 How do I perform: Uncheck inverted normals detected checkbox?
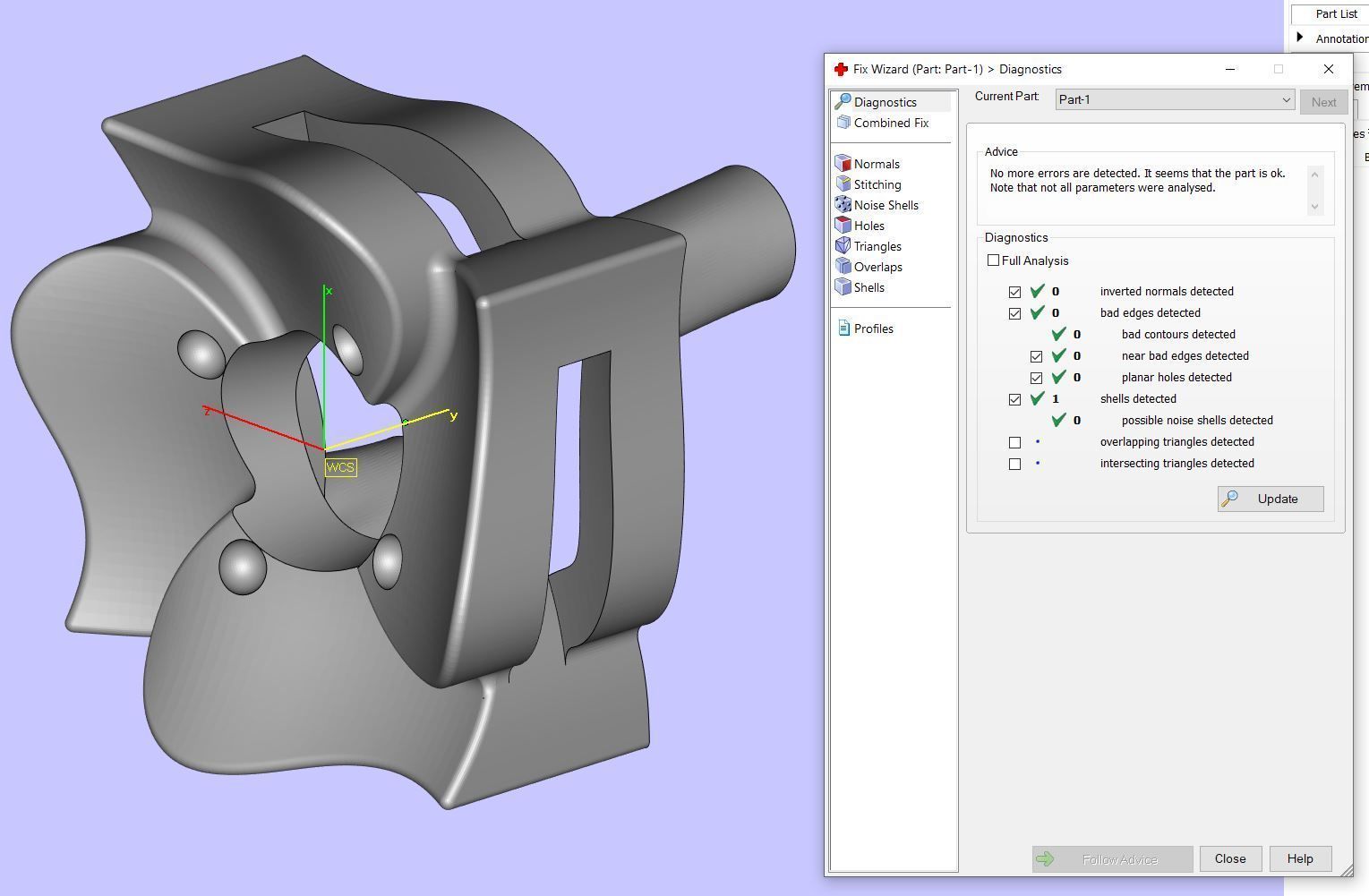tap(1014, 292)
